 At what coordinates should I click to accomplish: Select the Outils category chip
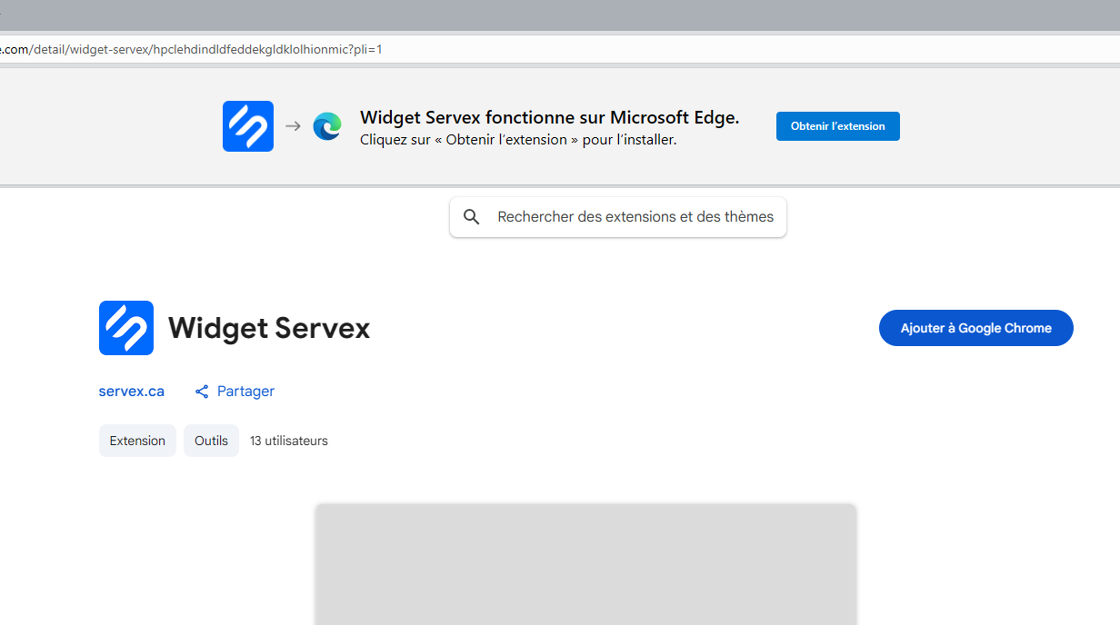[211, 441]
